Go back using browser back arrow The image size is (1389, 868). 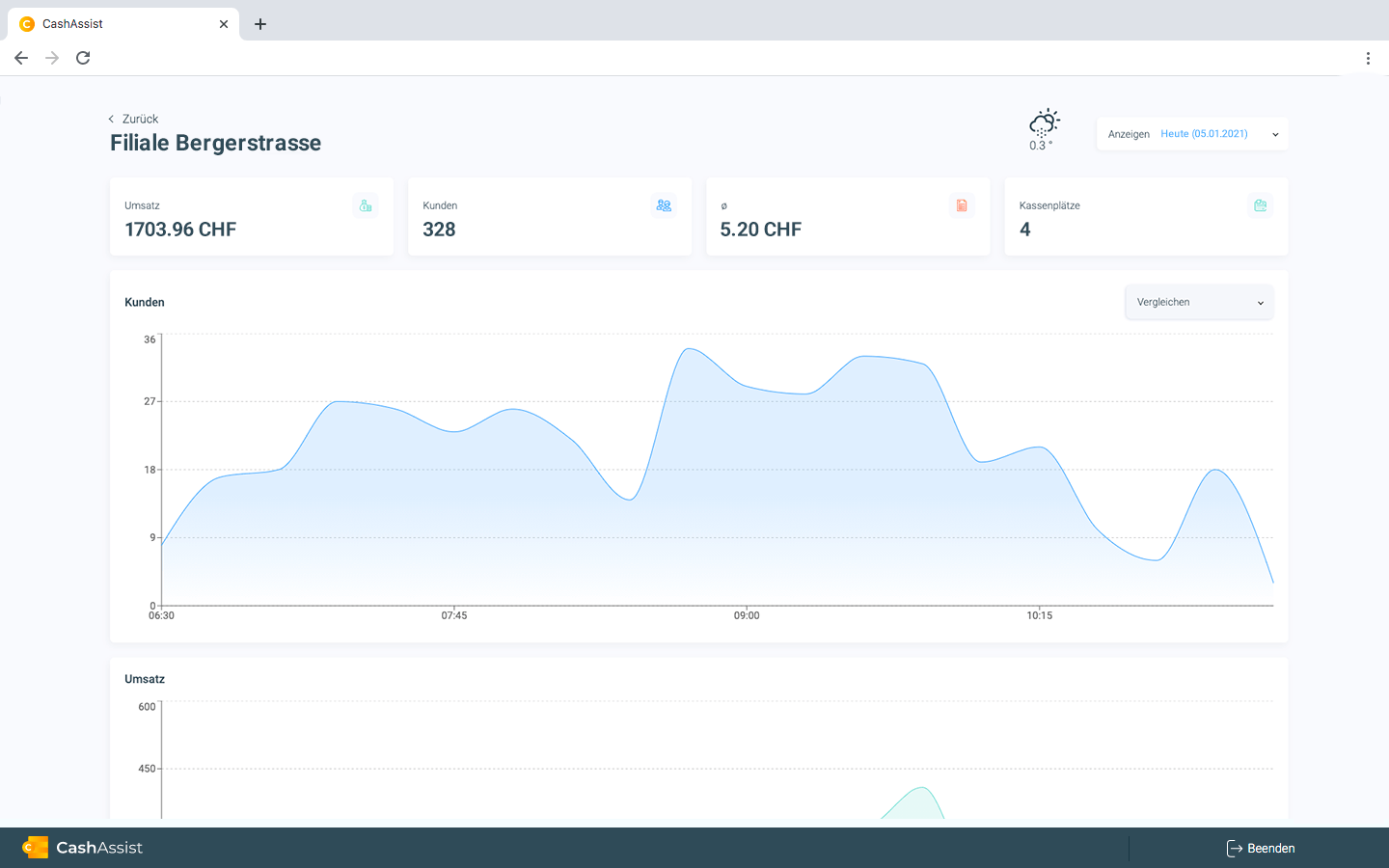point(21,58)
